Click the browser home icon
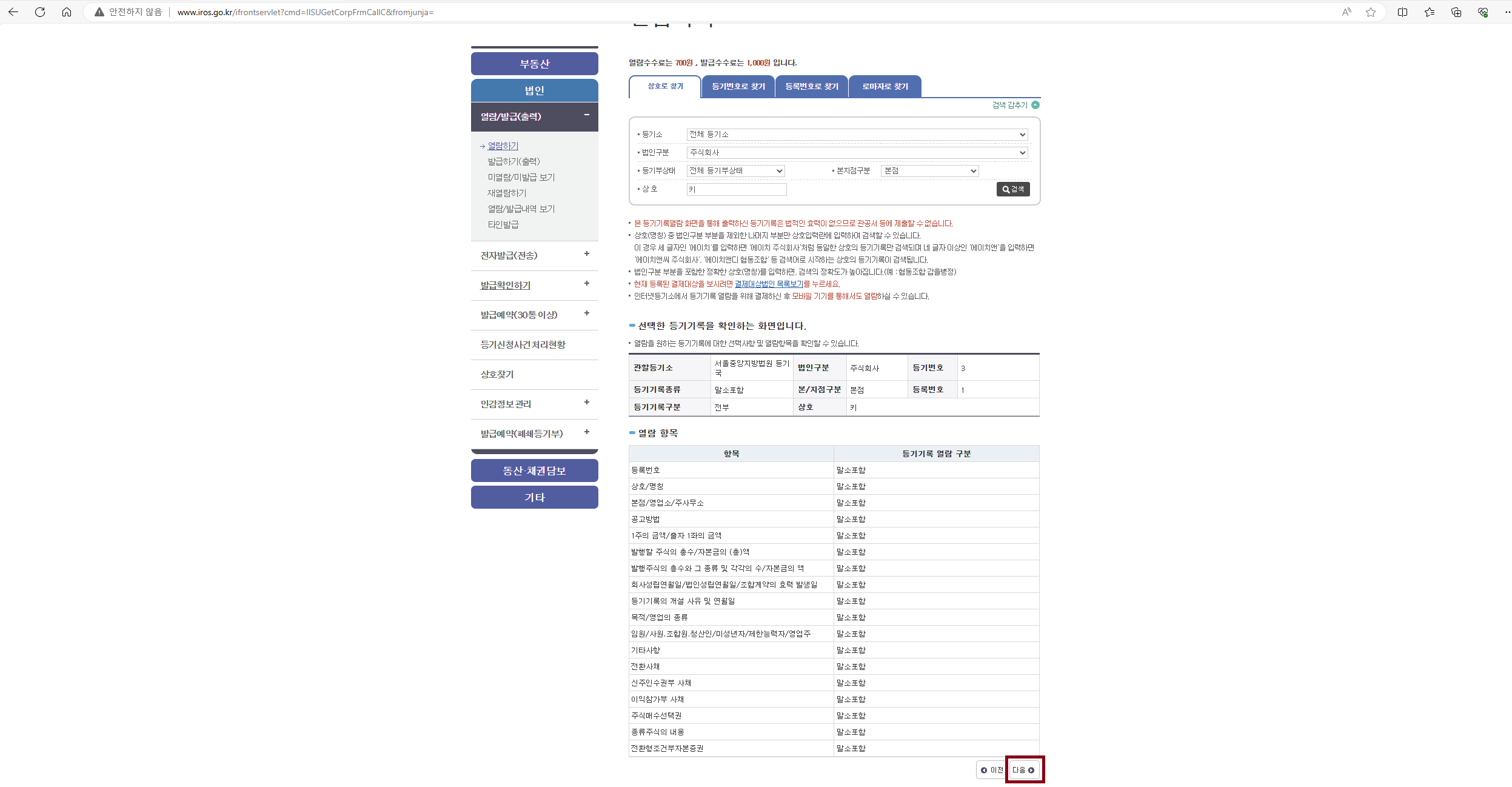 67,12
